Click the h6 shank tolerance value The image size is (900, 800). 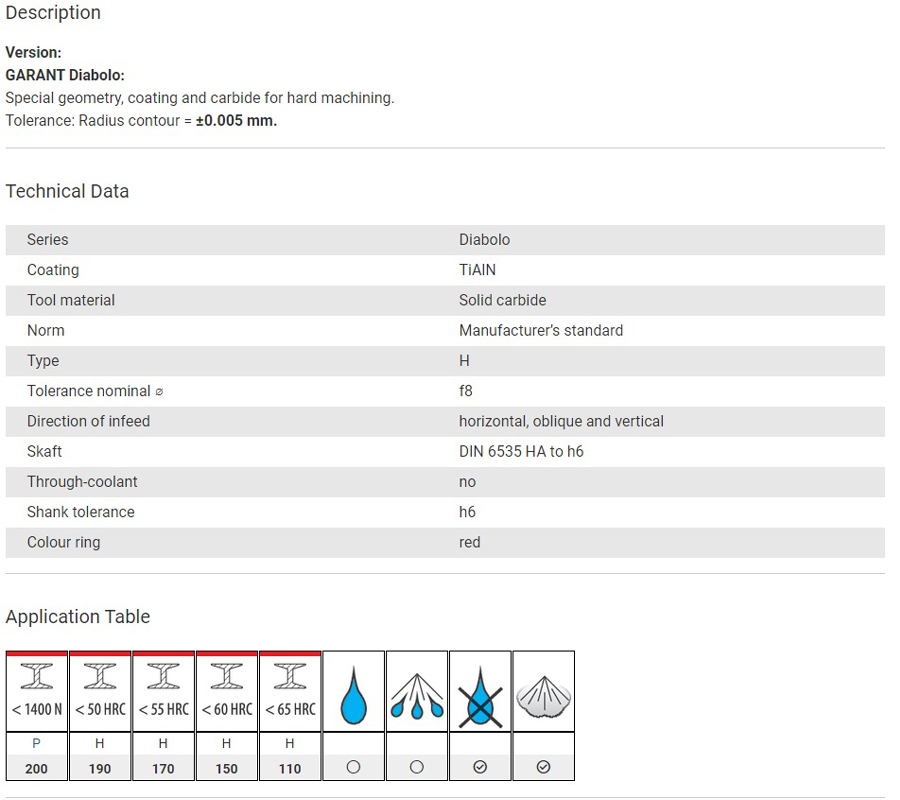(x=467, y=512)
